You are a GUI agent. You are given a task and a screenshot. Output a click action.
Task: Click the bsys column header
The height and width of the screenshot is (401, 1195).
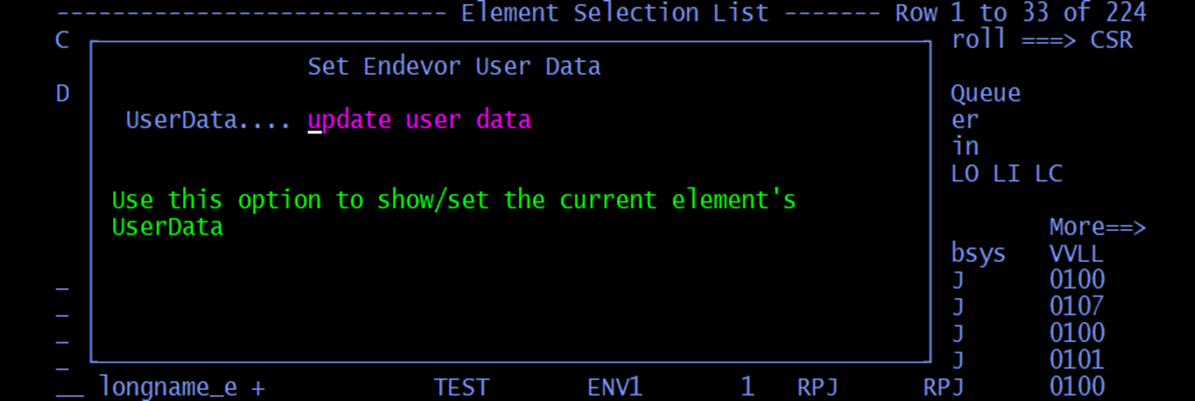click(x=977, y=253)
